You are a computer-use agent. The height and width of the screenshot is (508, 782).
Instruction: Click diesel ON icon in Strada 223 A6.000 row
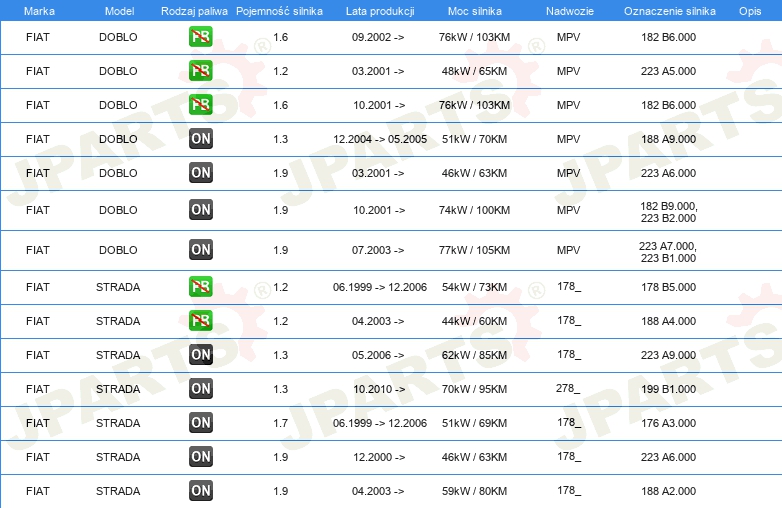(x=200, y=457)
